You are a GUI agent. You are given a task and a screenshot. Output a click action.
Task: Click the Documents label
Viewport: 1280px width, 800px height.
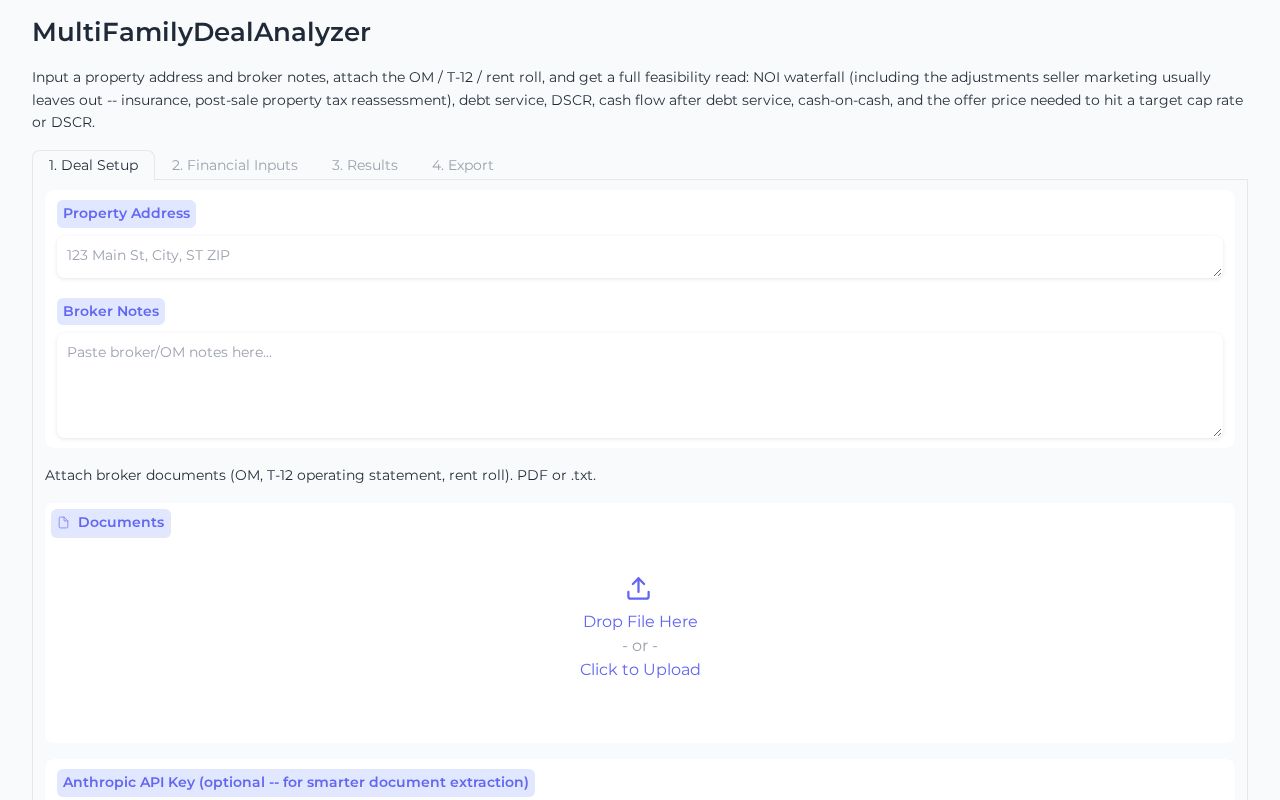111,523
